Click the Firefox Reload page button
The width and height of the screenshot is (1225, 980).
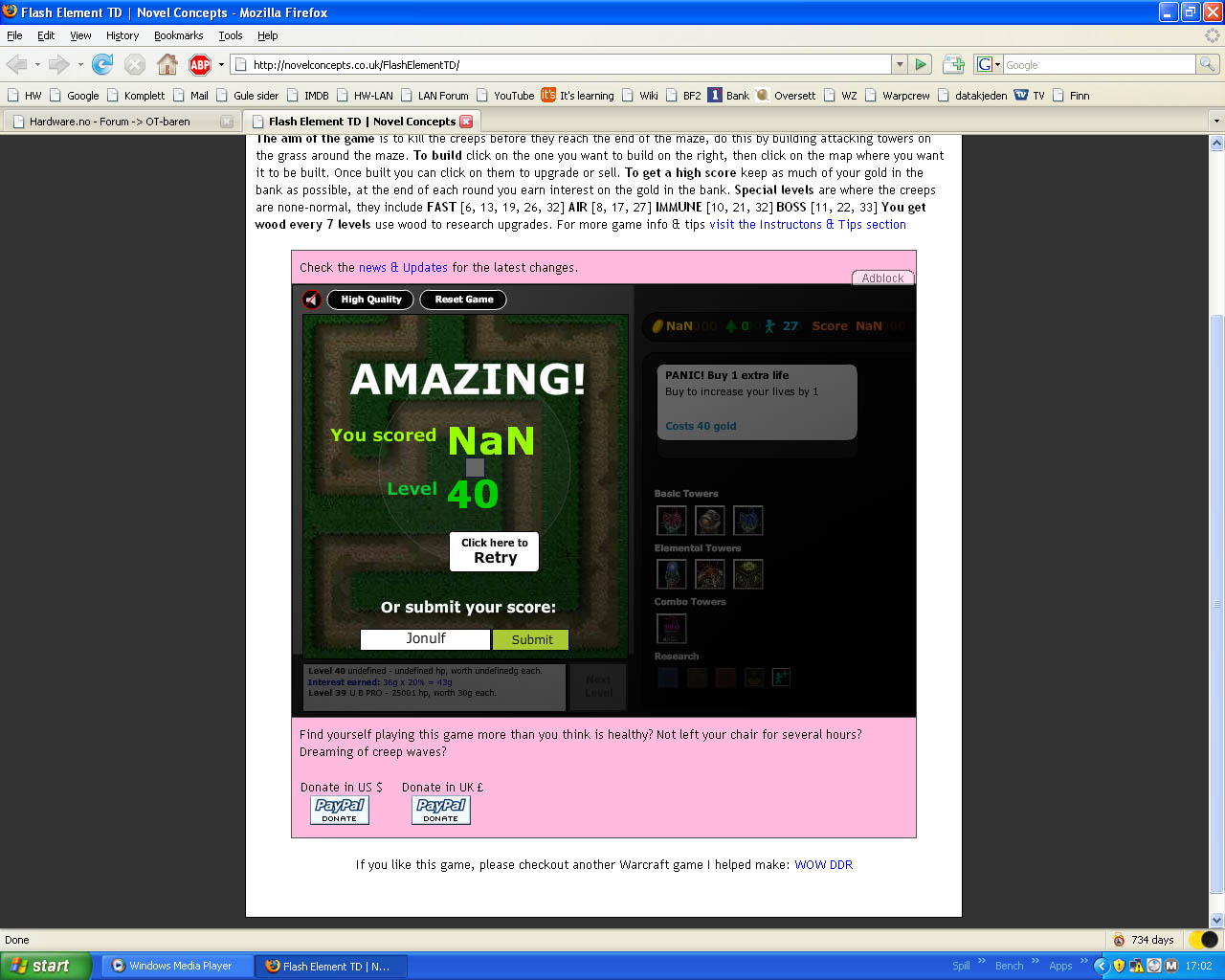tap(102, 64)
